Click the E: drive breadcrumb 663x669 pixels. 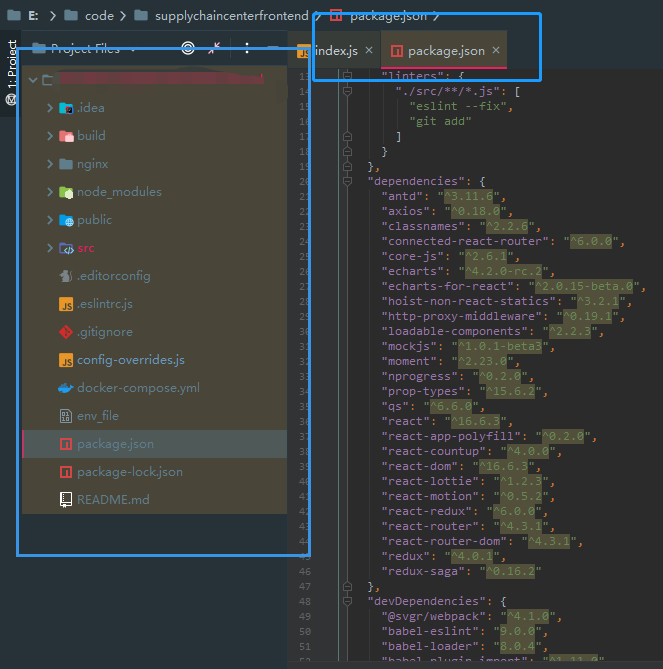33,16
